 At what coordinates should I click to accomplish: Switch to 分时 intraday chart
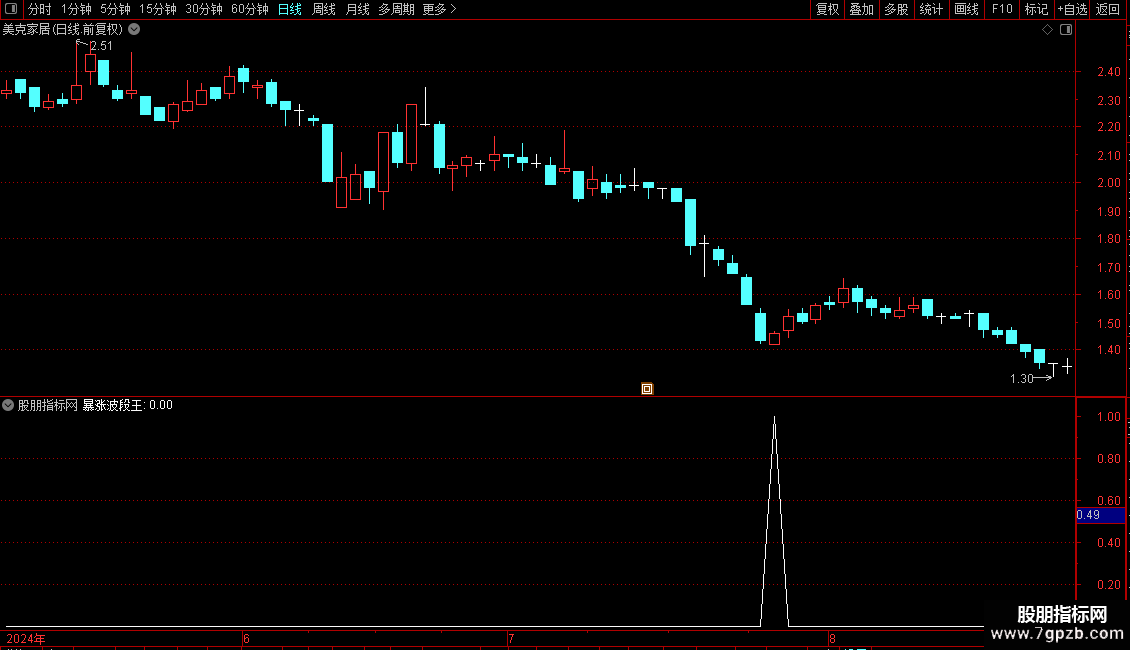tap(40, 9)
